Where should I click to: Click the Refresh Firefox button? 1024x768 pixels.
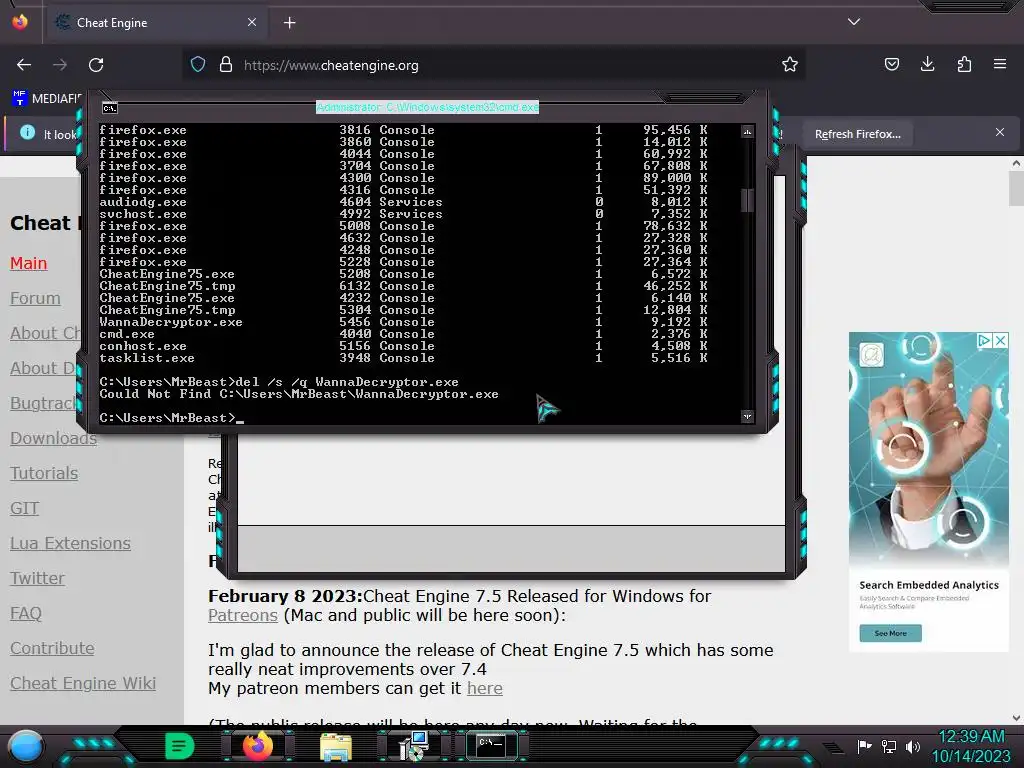857,135
